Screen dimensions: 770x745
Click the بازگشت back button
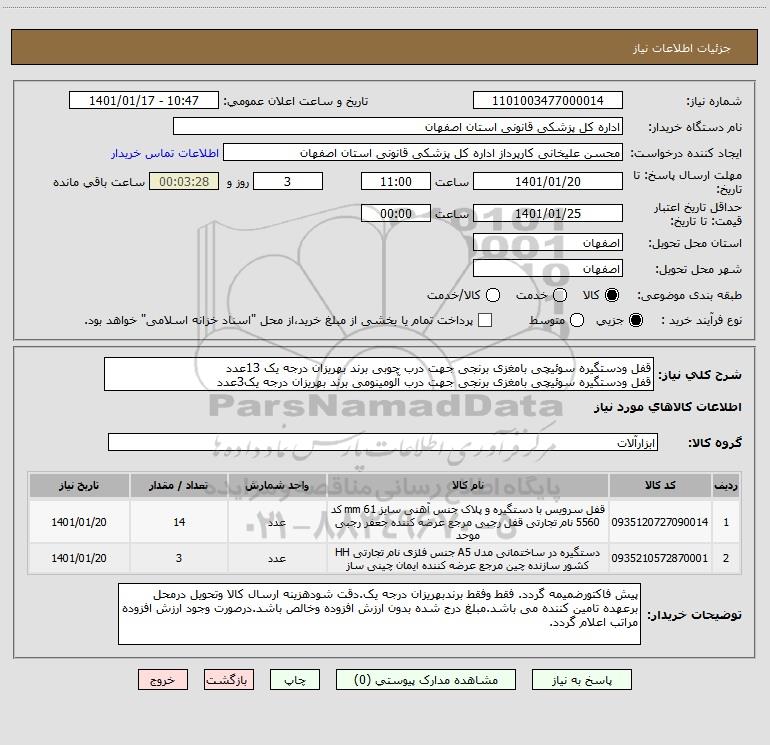click(228, 680)
